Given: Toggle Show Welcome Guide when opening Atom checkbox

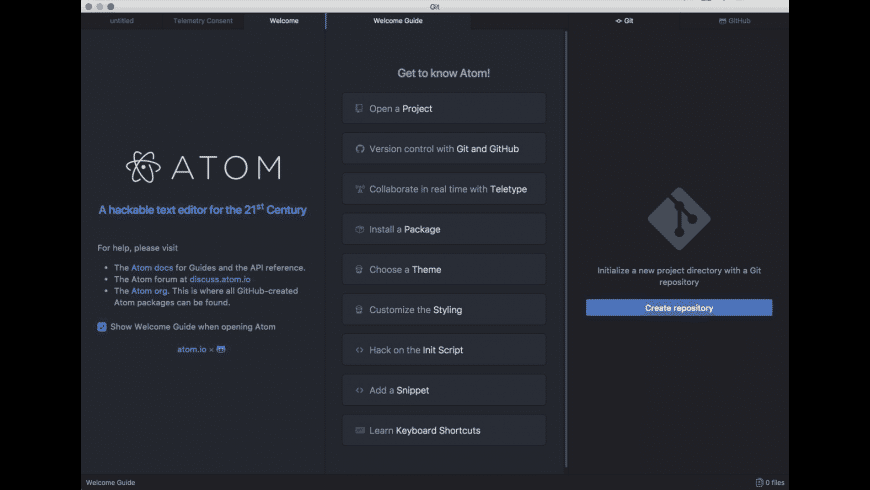Looking at the screenshot, I should [x=102, y=327].
